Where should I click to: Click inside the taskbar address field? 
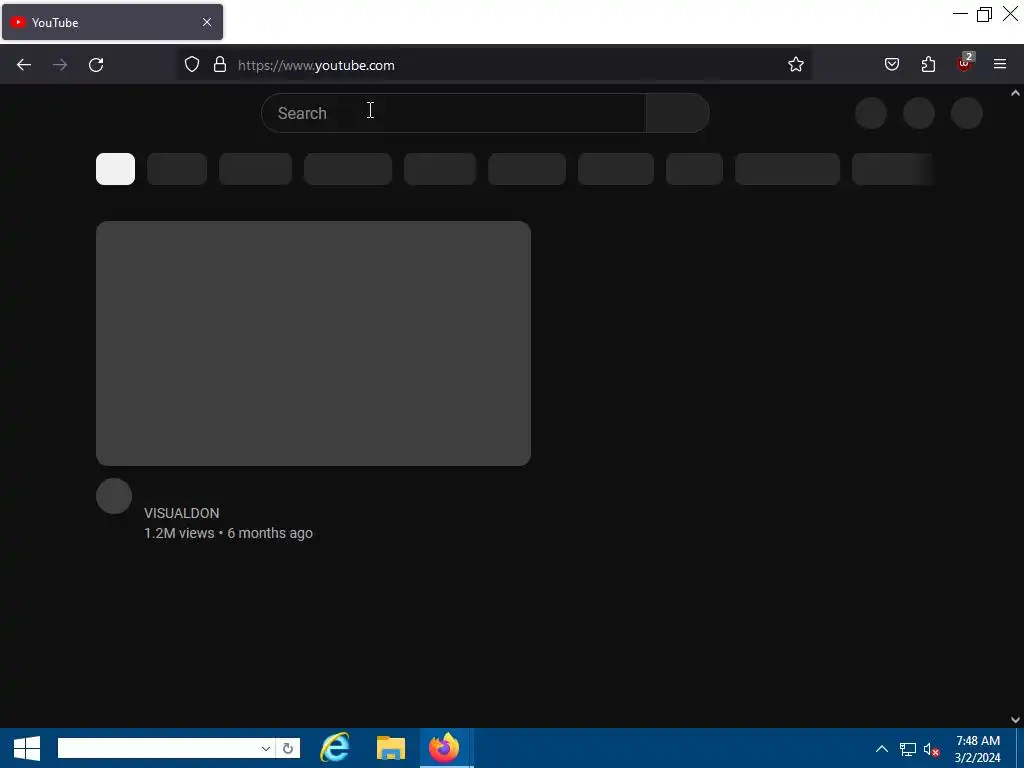158,748
